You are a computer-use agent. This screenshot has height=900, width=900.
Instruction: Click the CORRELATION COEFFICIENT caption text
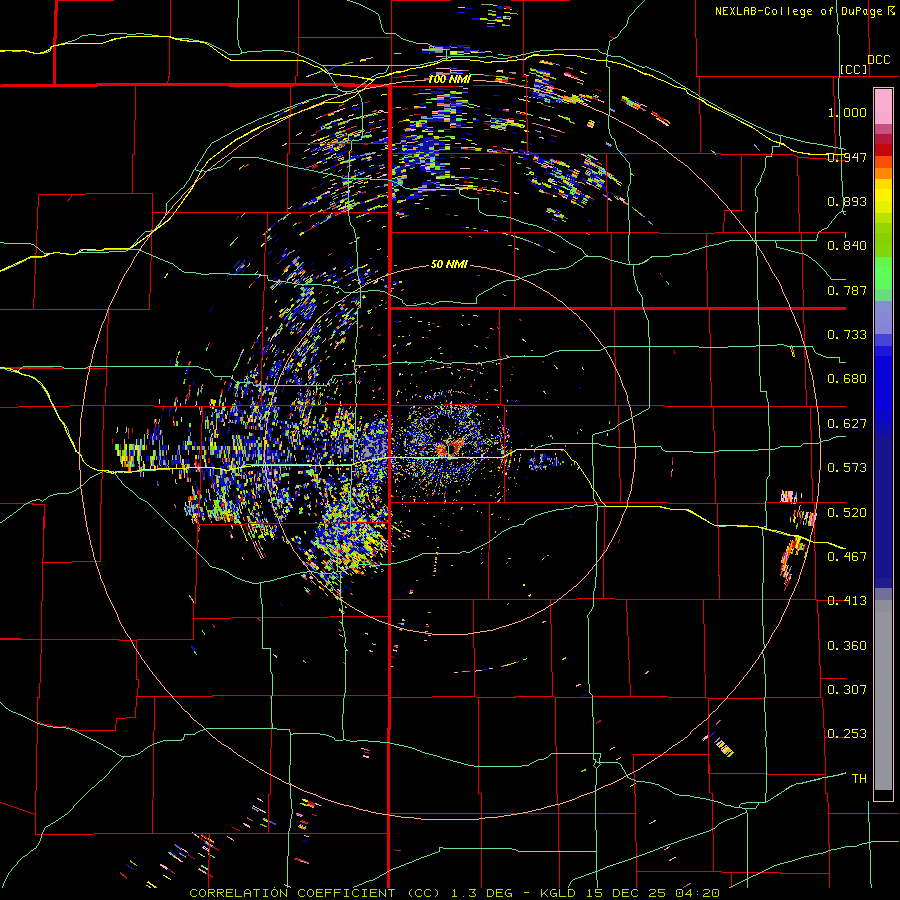(x=292, y=893)
